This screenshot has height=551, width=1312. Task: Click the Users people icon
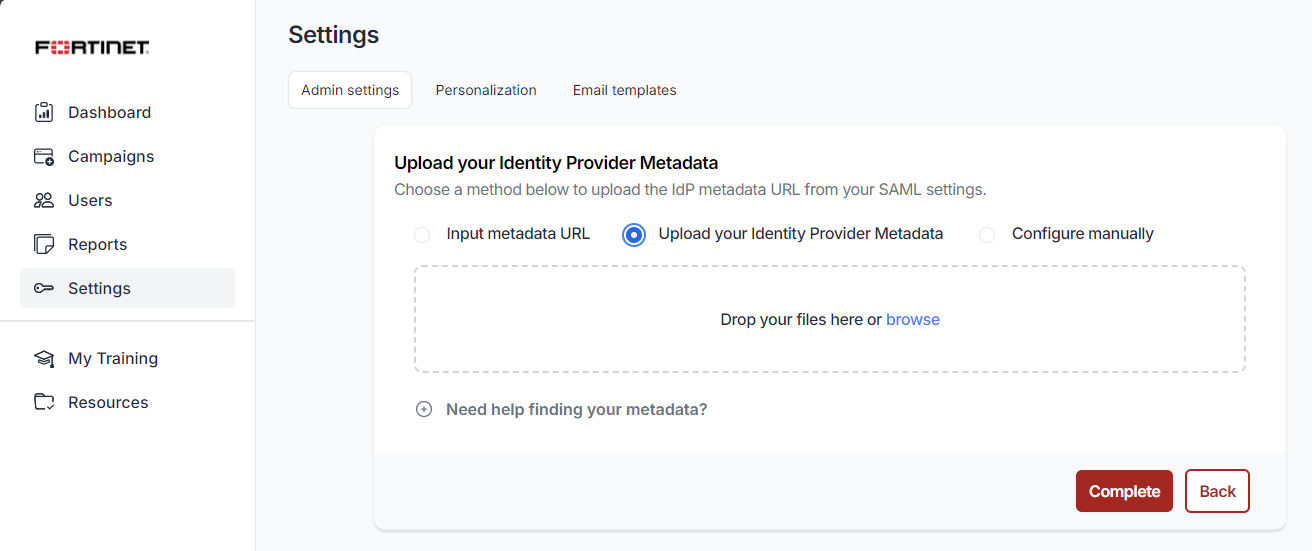(44, 200)
